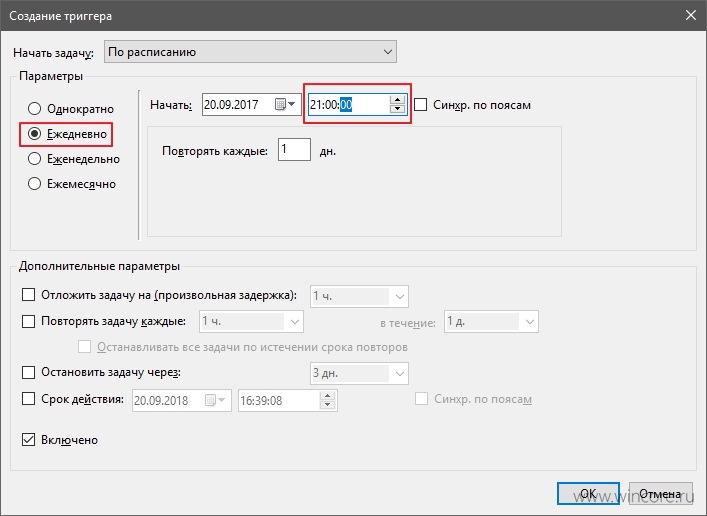707x516 pixels.
Task: Open the Начать задачу dropdown По расписанию
Action: 250,52
